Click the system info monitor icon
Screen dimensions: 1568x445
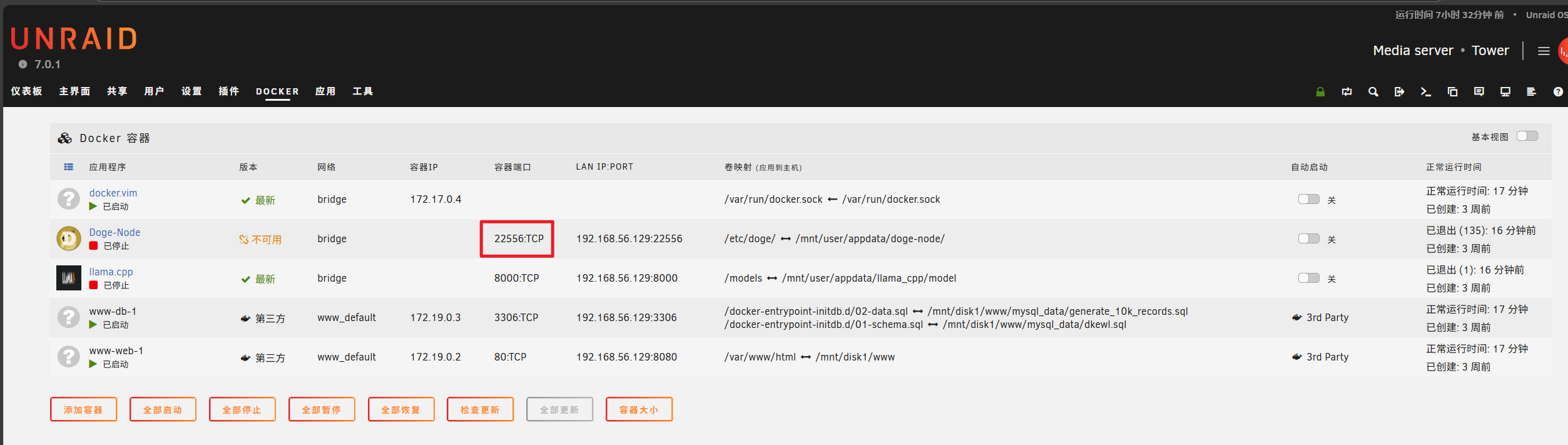pyautogui.click(x=1505, y=92)
